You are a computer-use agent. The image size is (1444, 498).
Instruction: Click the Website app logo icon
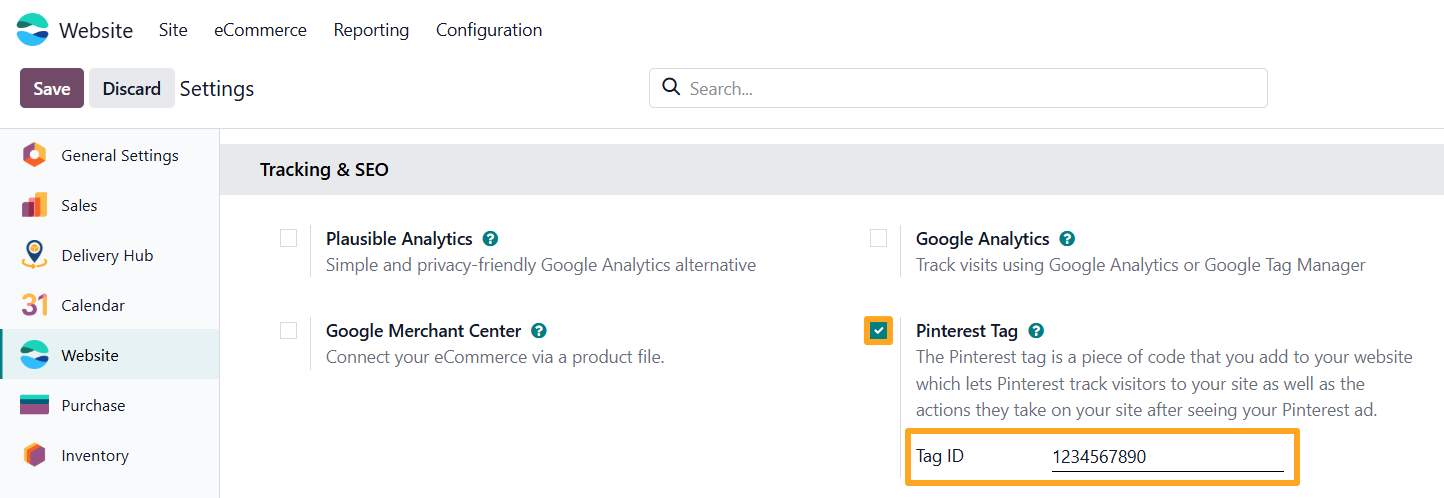tap(33, 30)
